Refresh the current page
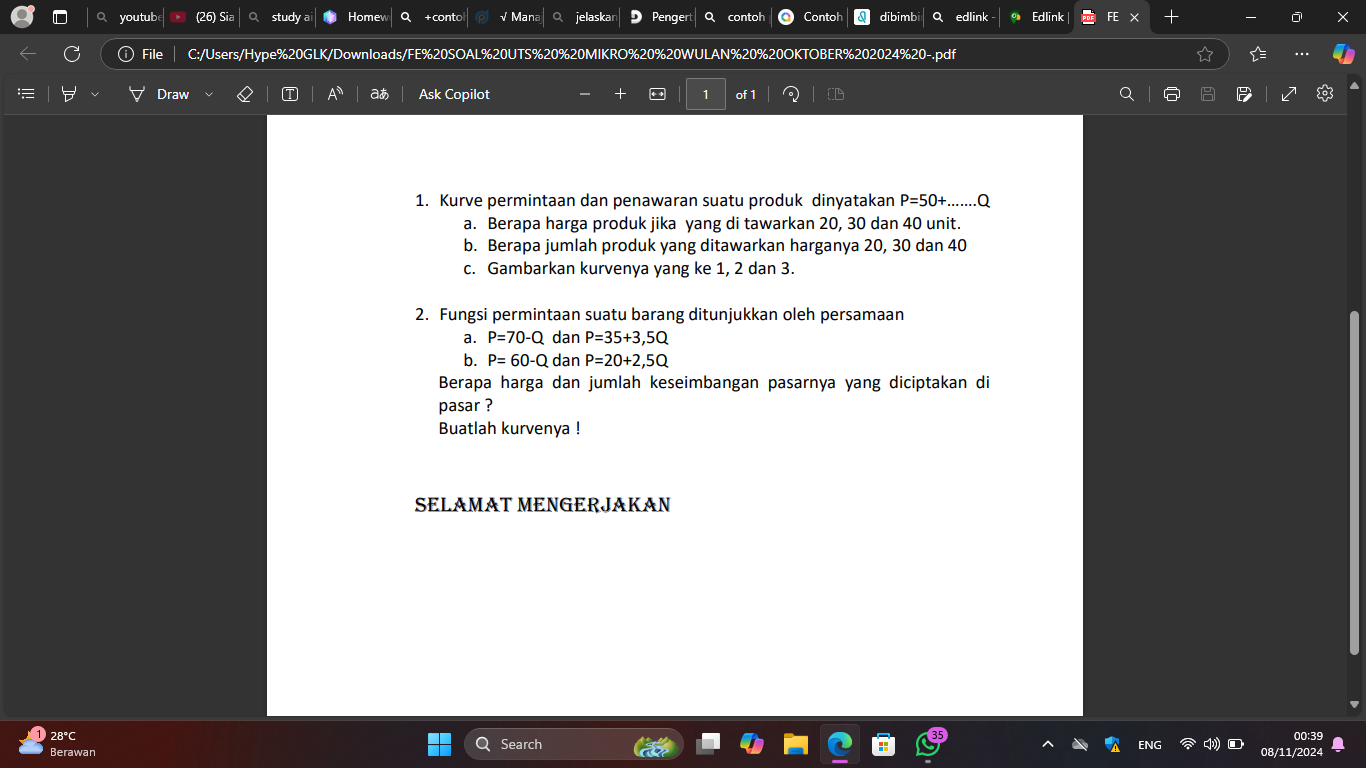The width and height of the screenshot is (1366, 768). pyautogui.click(x=72, y=54)
